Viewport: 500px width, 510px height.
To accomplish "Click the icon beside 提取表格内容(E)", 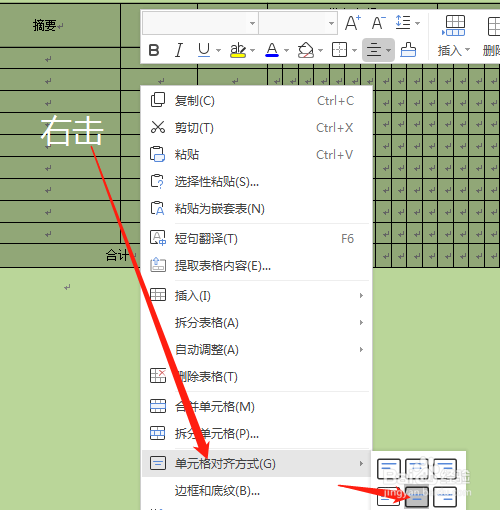I will pos(158,265).
